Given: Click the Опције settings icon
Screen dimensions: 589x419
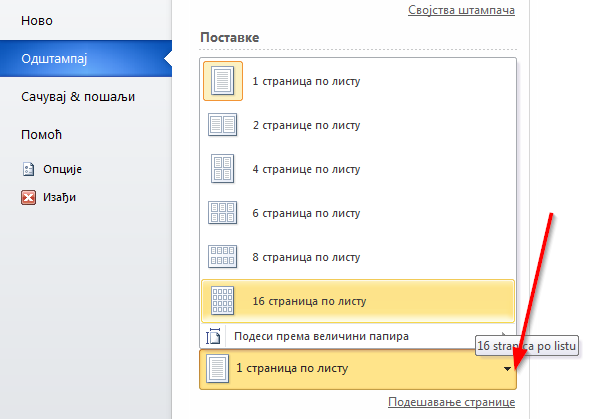Looking at the screenshot, I should pos(29,169).
